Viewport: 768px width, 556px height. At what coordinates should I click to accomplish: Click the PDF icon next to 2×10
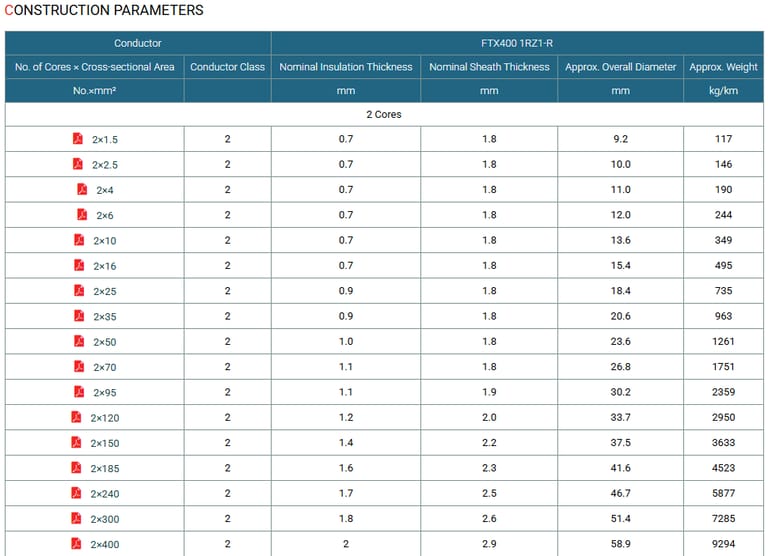click(x=79, y=240)
